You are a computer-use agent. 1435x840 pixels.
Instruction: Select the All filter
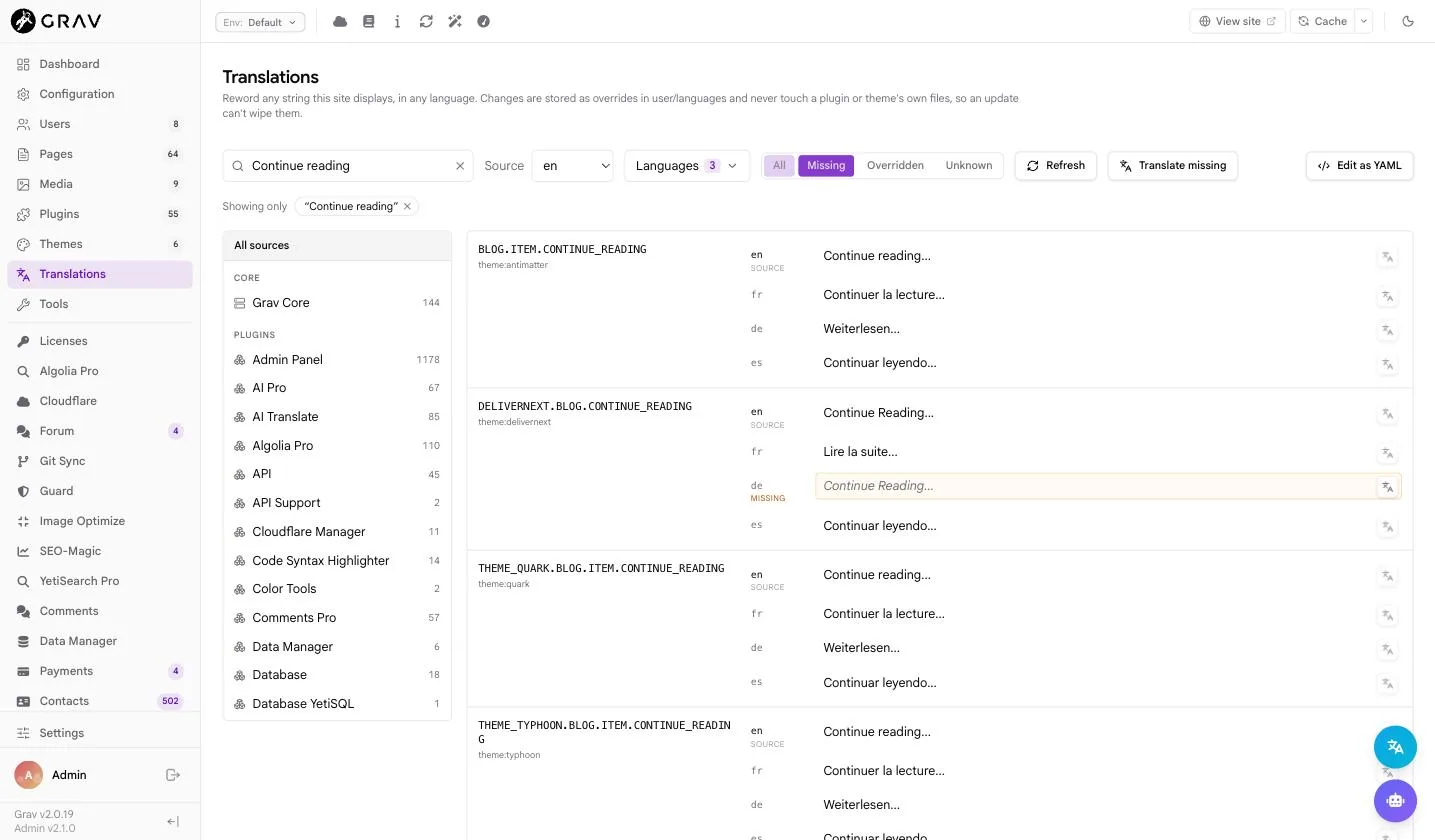tap(779, 166)
